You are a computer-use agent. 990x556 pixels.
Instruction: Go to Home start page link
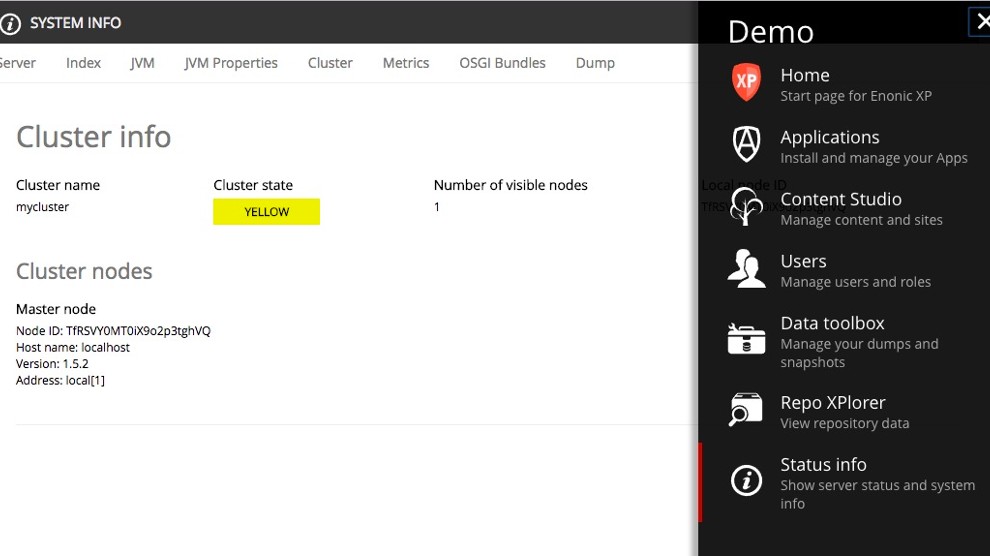844,83
